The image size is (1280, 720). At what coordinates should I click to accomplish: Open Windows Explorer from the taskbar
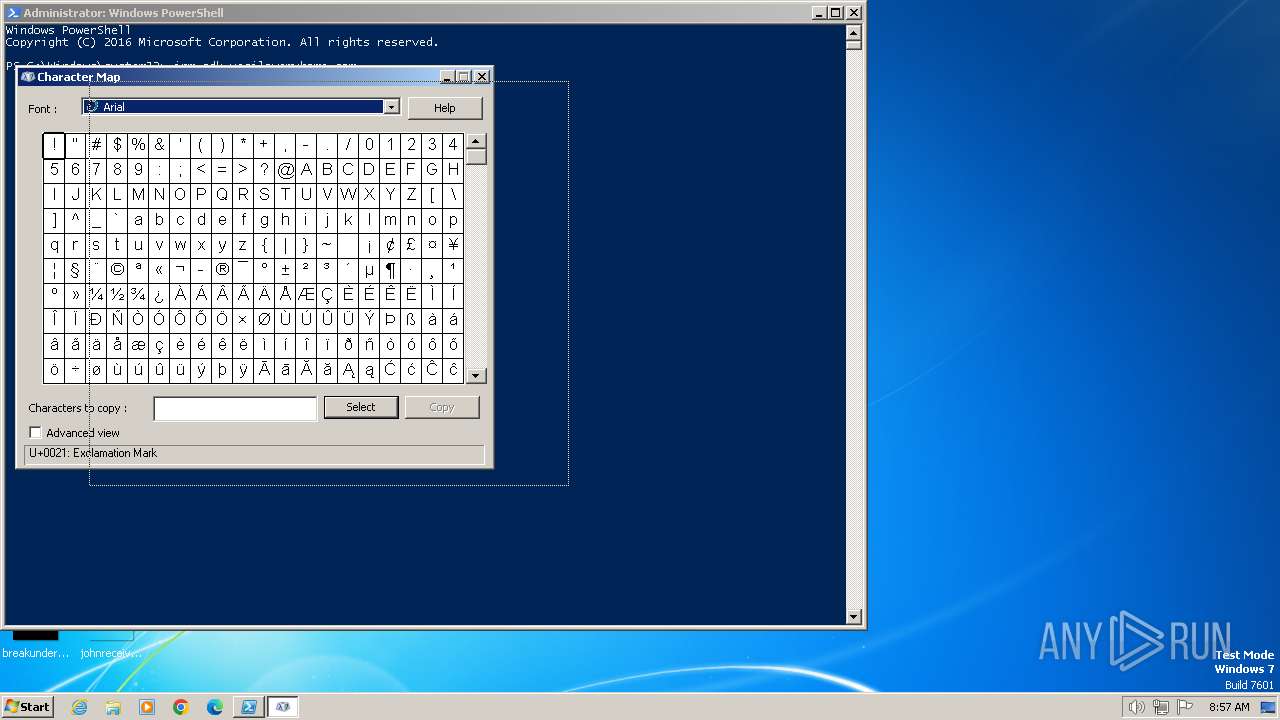113,707
